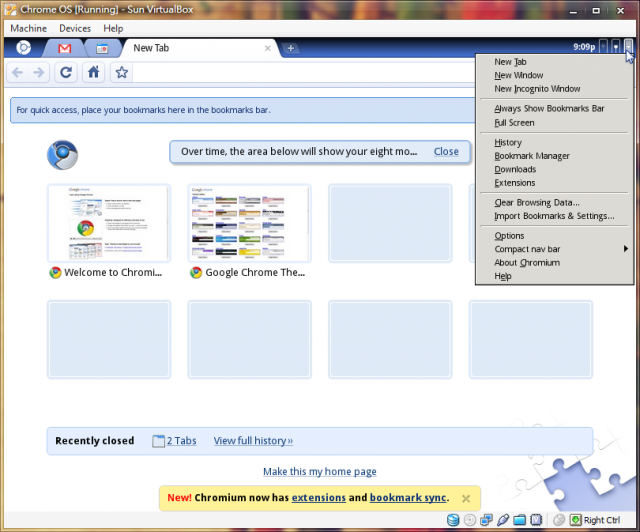Open a new tab with the plus button
This screenshot has height=532, width=640.
click(291, 48)
